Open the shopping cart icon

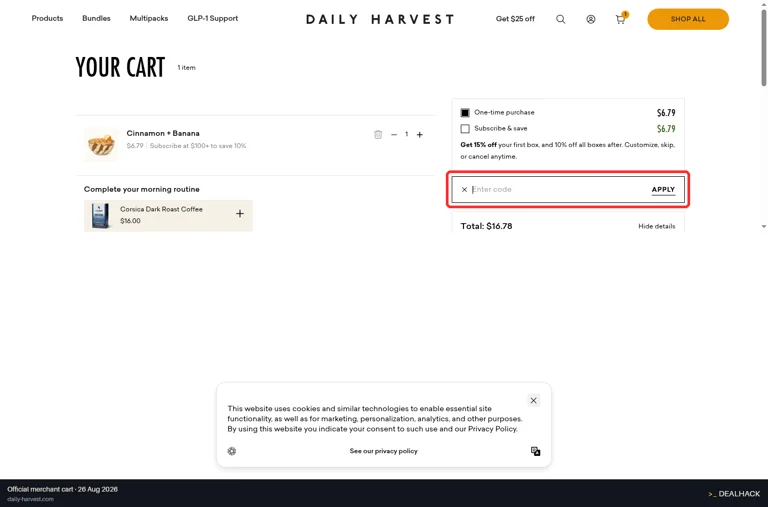(x=621, y=19)
